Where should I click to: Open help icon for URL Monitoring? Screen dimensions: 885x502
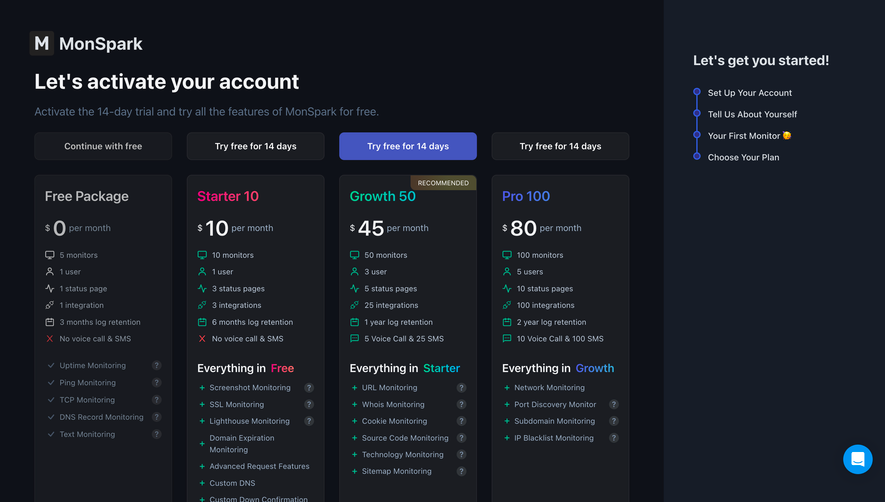pos(461,387)
